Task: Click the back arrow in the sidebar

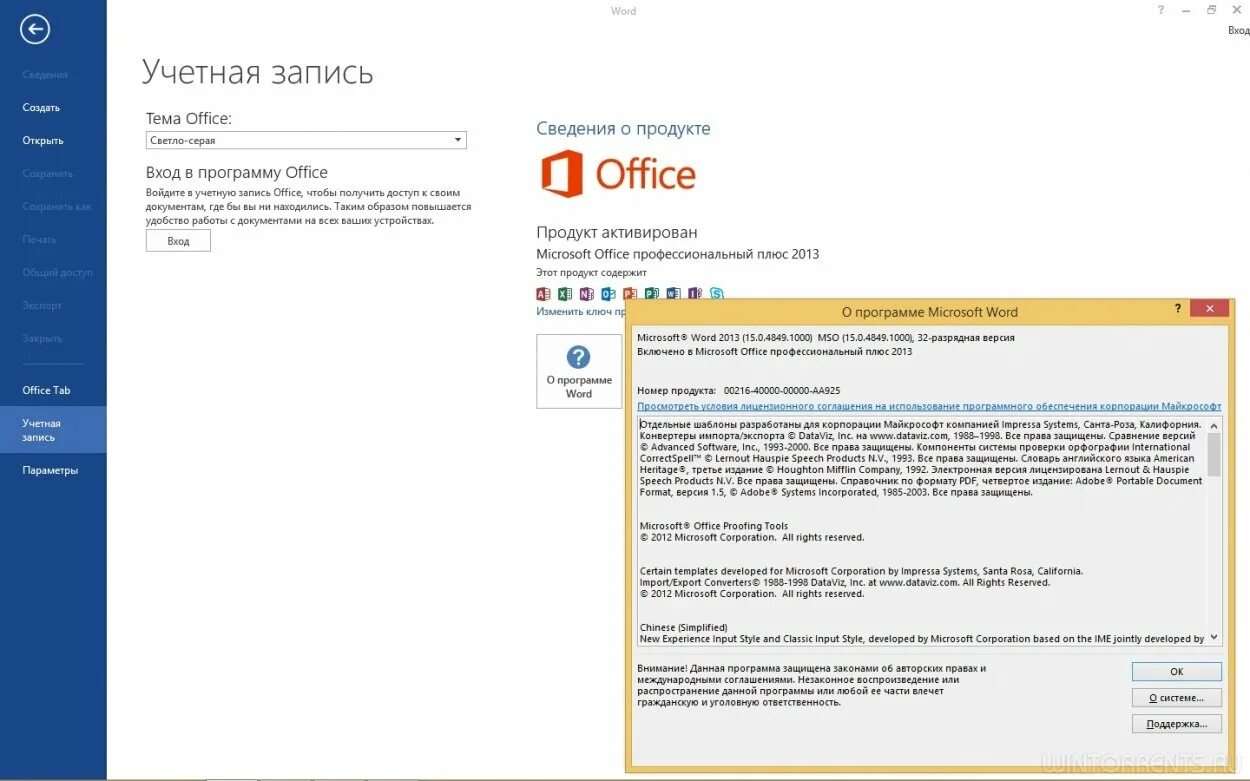Action: click(x=34, y=29)
